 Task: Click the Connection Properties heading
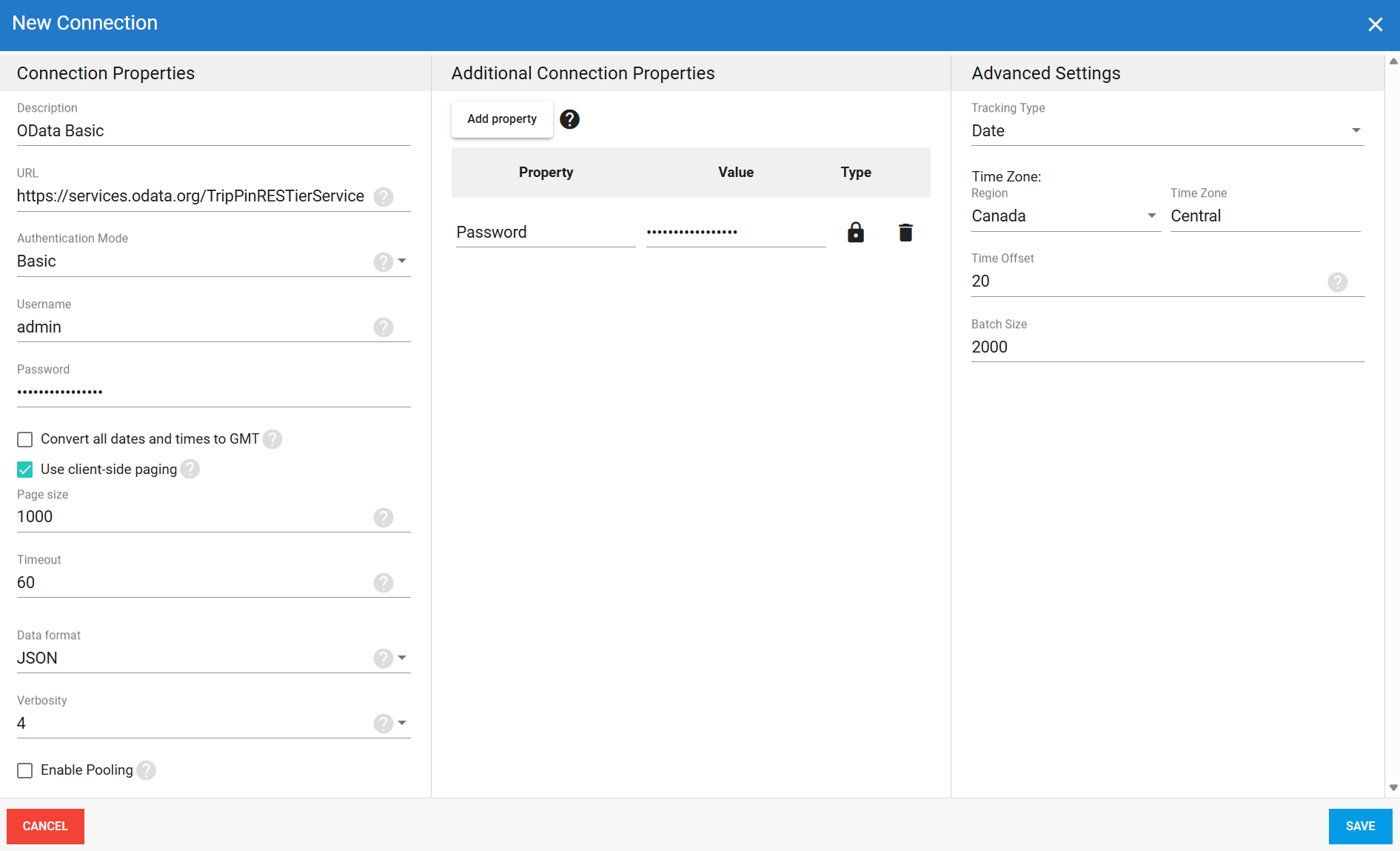click(106, 73)
